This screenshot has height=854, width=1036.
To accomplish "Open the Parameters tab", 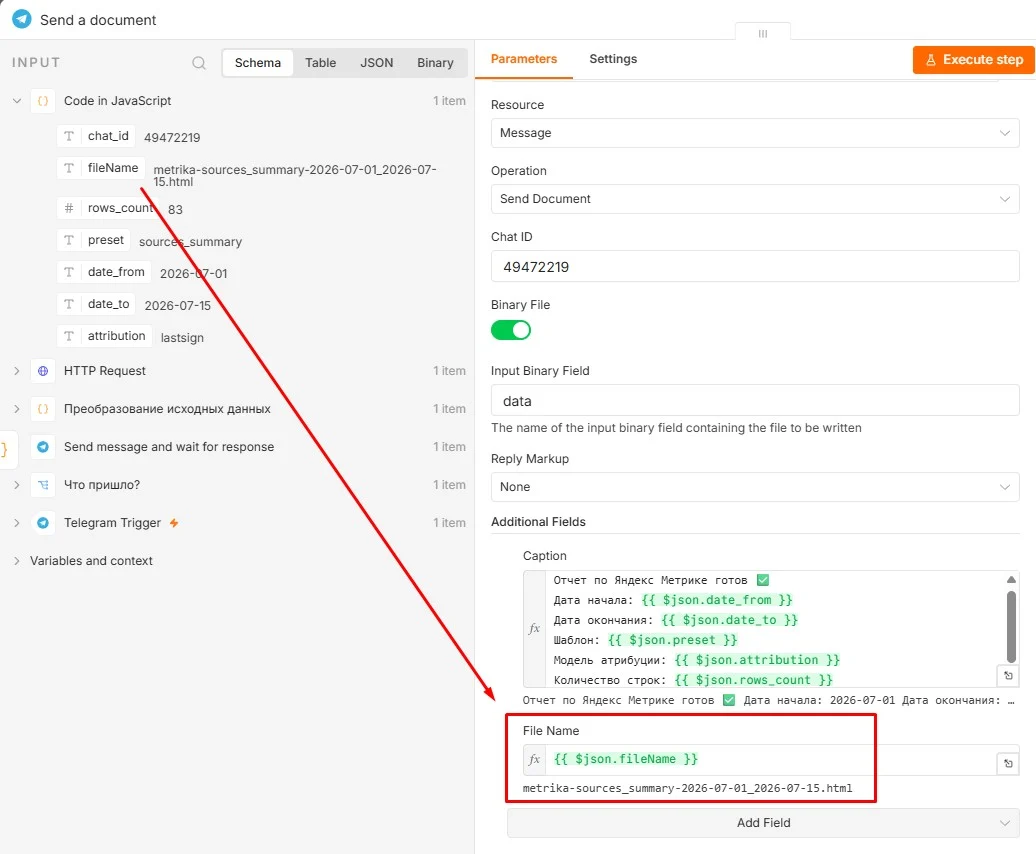I will pos(524,59).
